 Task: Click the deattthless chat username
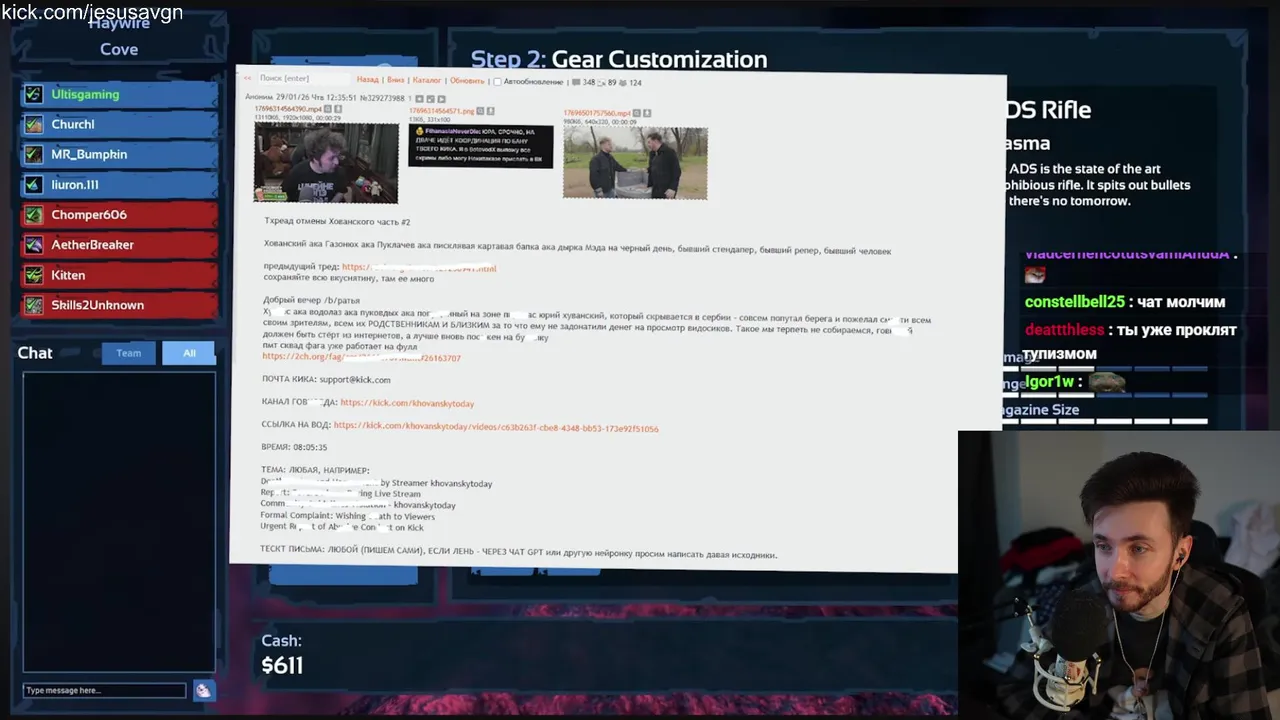click(x=1065, y=330)
